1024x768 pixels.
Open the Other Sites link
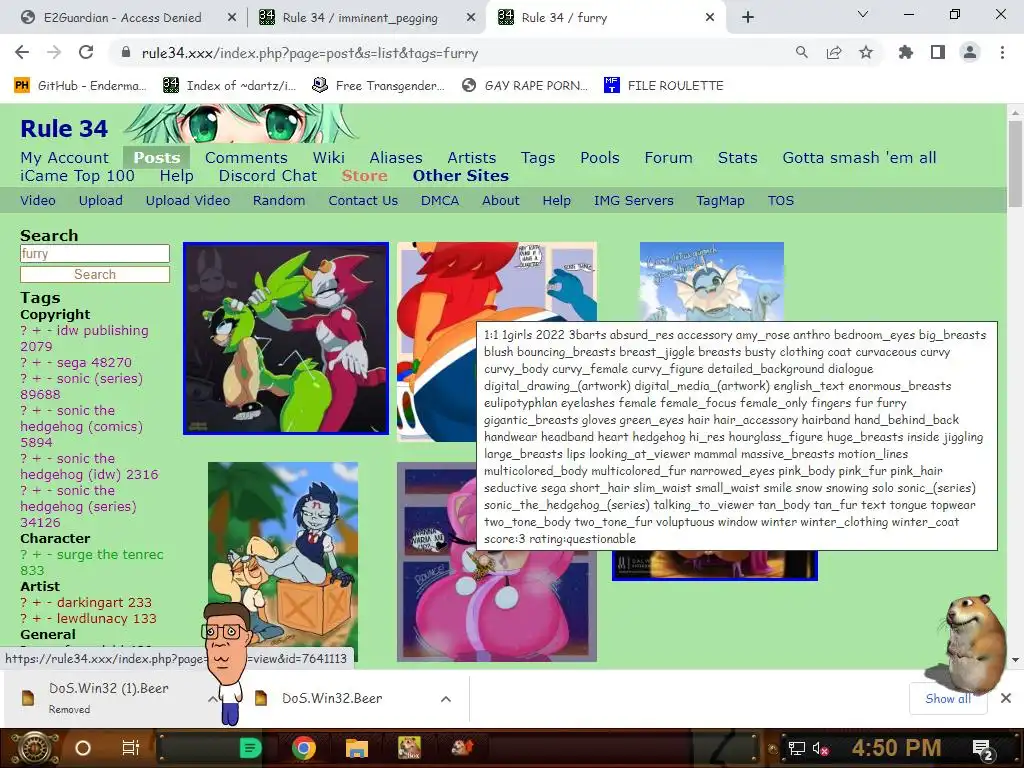460,176
